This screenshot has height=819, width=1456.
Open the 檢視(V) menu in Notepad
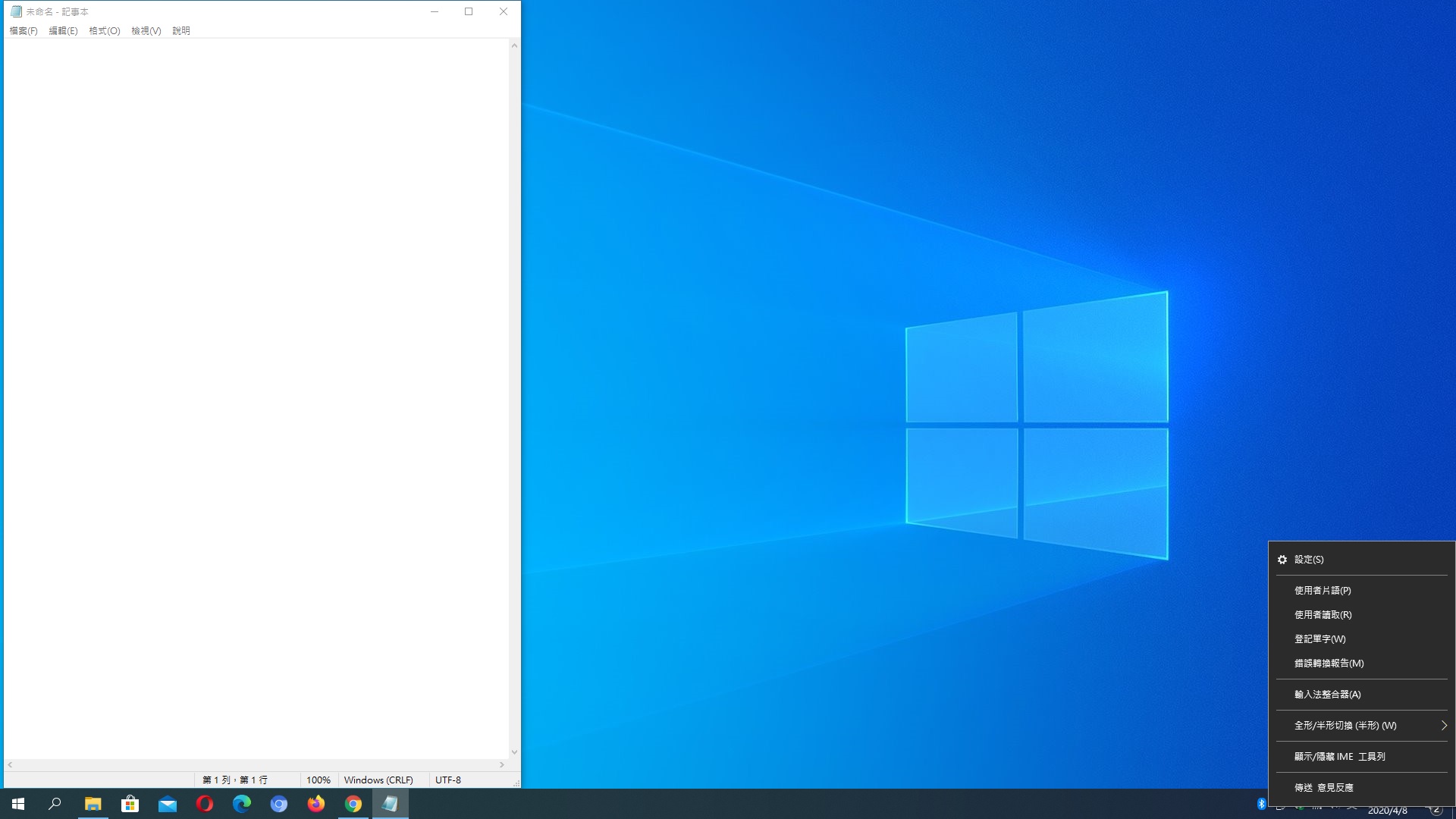[x=146, y=31]
